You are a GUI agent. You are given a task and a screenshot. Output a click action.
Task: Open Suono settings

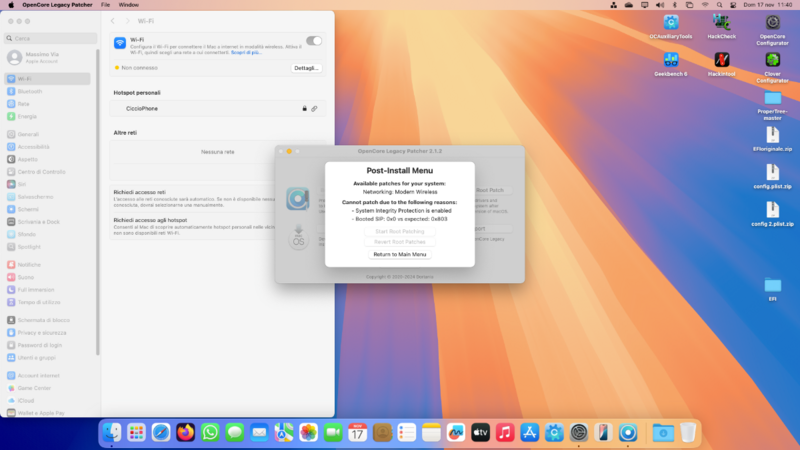[47, 277]
